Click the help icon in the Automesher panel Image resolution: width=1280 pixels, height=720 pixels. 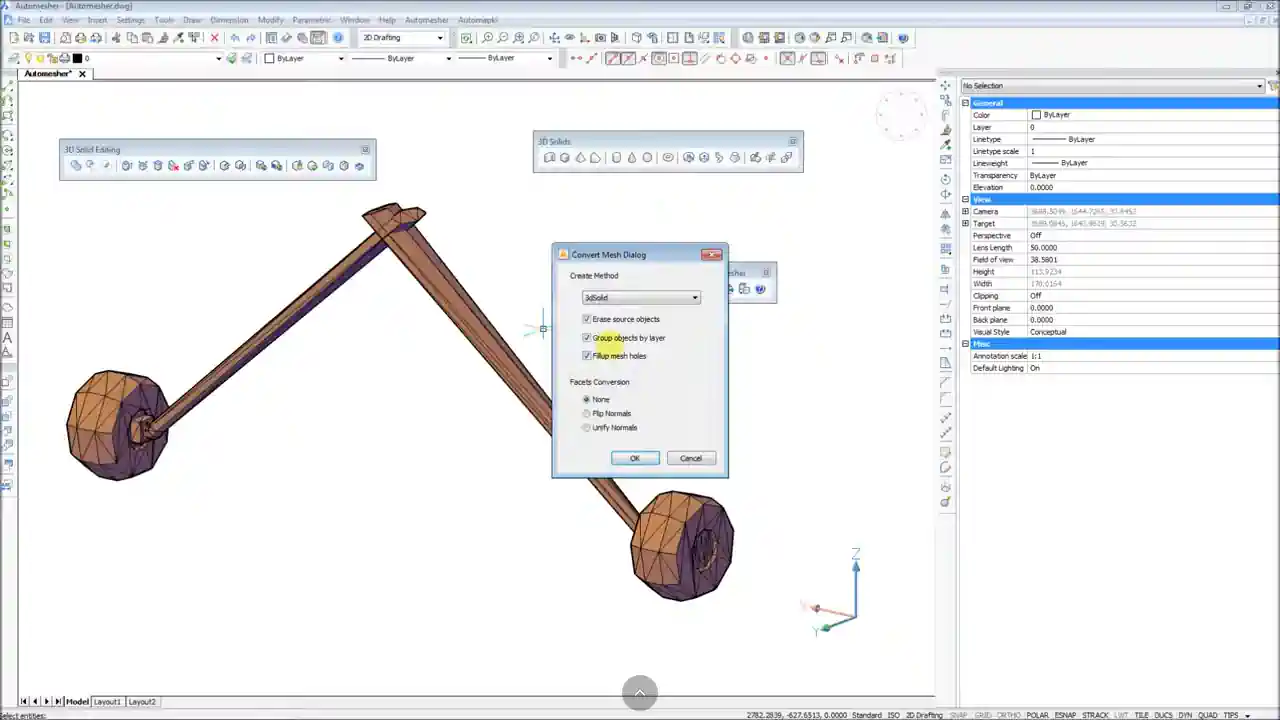pyautogui.click(x=760, y=288)
